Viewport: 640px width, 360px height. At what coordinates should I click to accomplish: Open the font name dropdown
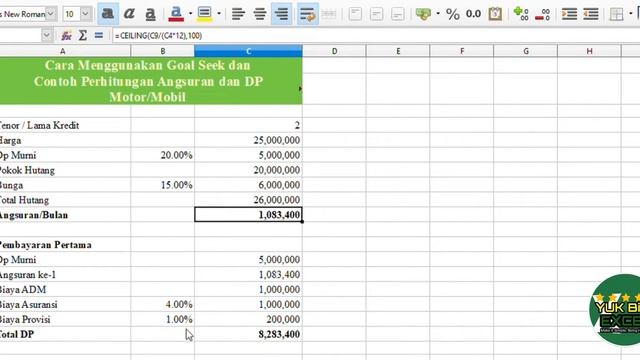pos(51,14)
